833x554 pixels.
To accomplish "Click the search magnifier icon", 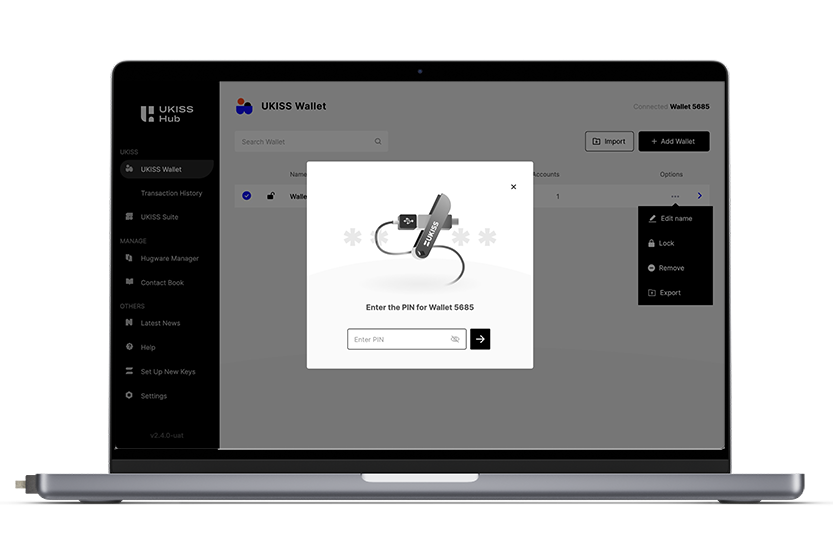I will point(378,141).
